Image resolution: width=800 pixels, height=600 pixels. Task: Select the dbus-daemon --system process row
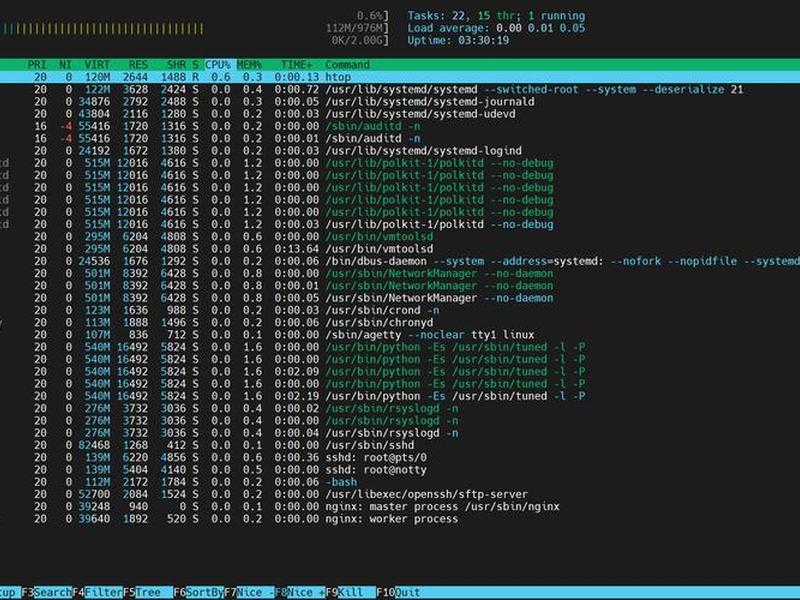coord(400,261)
